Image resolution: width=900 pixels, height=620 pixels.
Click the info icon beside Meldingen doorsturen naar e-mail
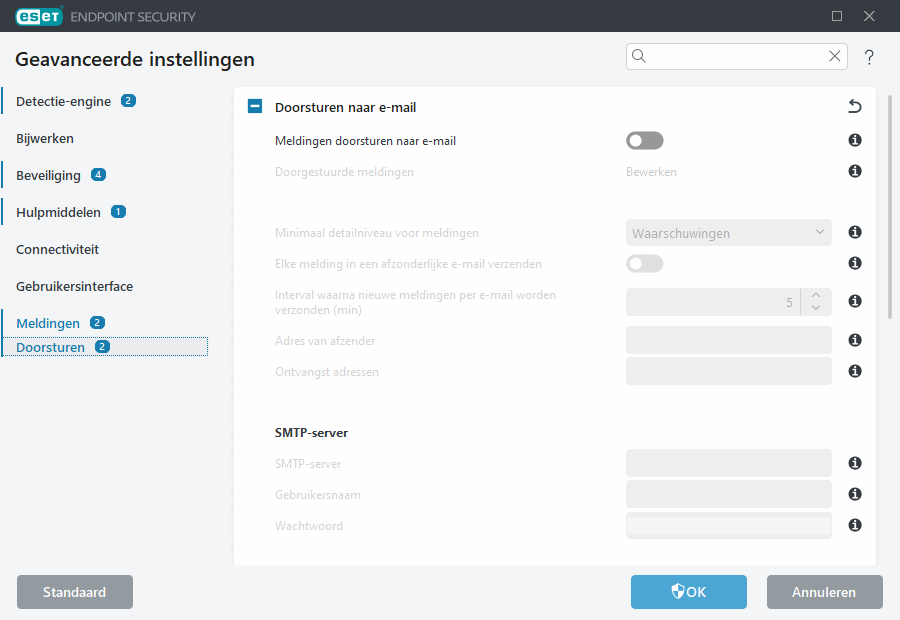[855, 141]
